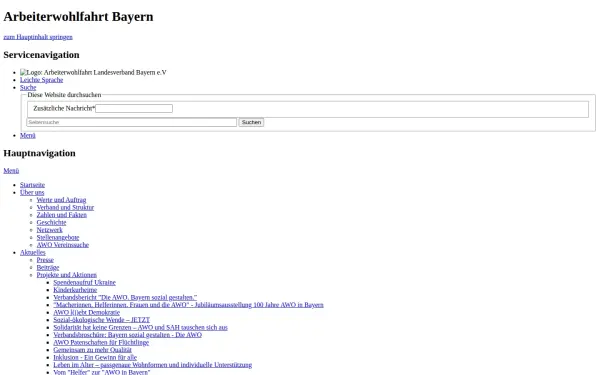Open the Jubiläumsausstellung 100 Jahre AWO link
Image resolution: width=600 pixels, height=375 pixels.
click(x=189, y=305)
